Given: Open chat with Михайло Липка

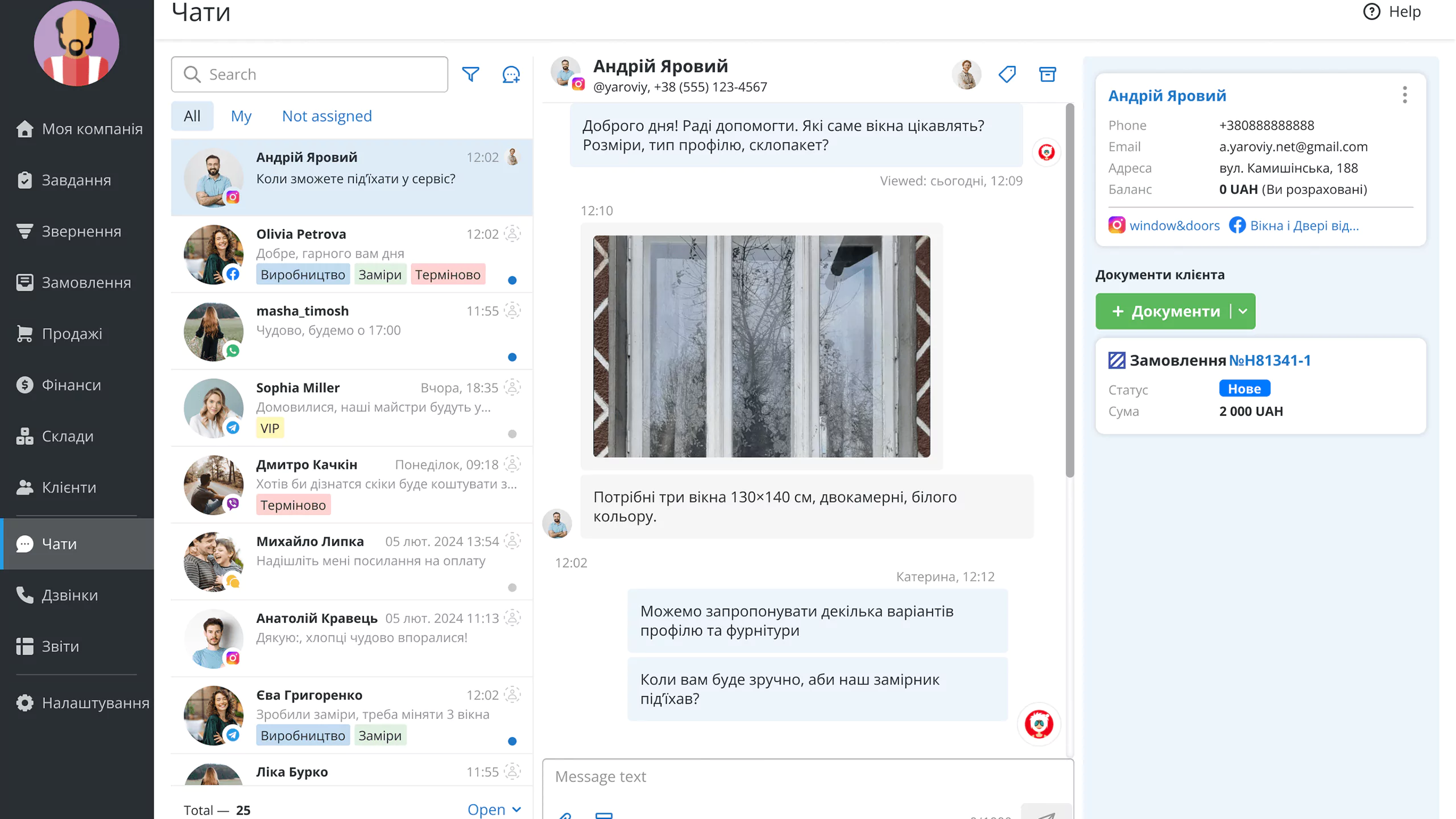Looking at the screenshot, I should 351,561.
